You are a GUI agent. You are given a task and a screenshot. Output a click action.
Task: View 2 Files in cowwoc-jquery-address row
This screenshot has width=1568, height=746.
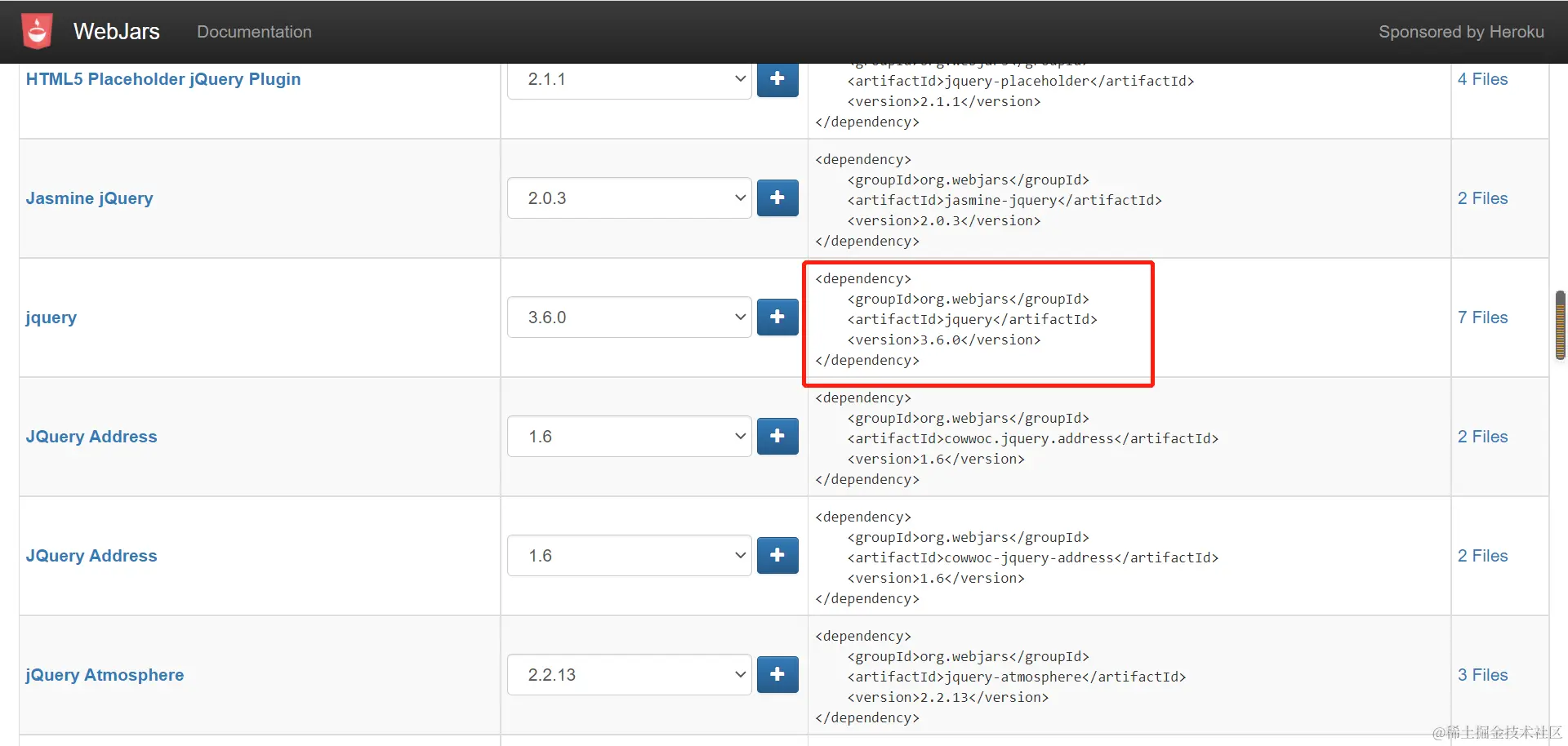click(x=1482, y=556)
